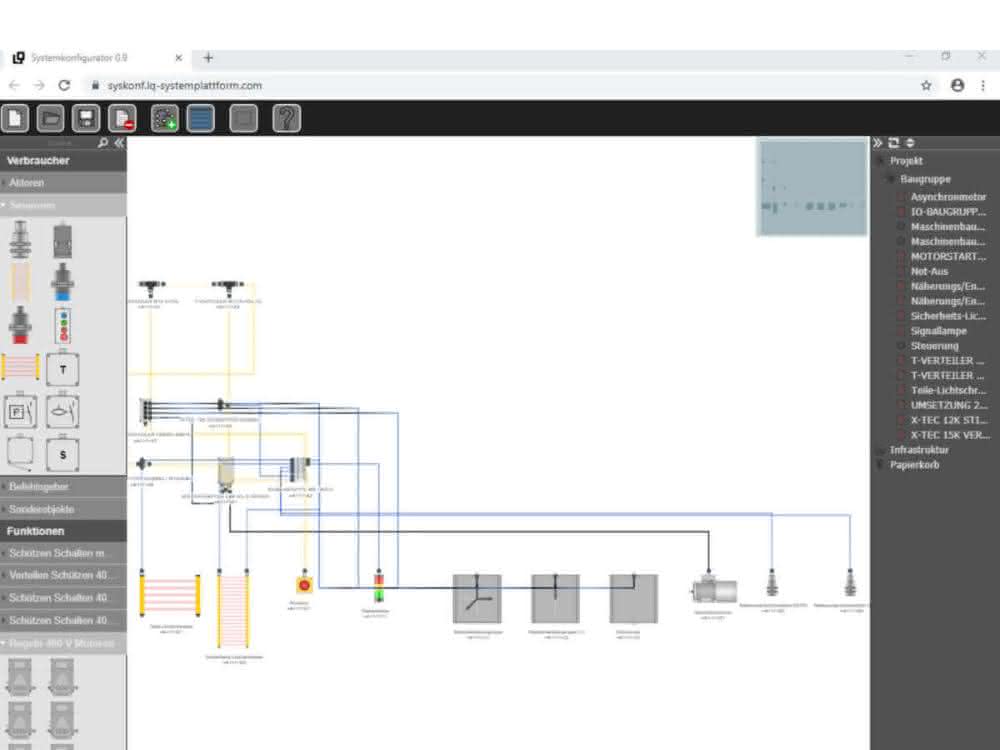Open a new browser tab
Image resolution: width=1000 pixels, height=750 pixels.
pyautogui.click(x=208, y=58)
